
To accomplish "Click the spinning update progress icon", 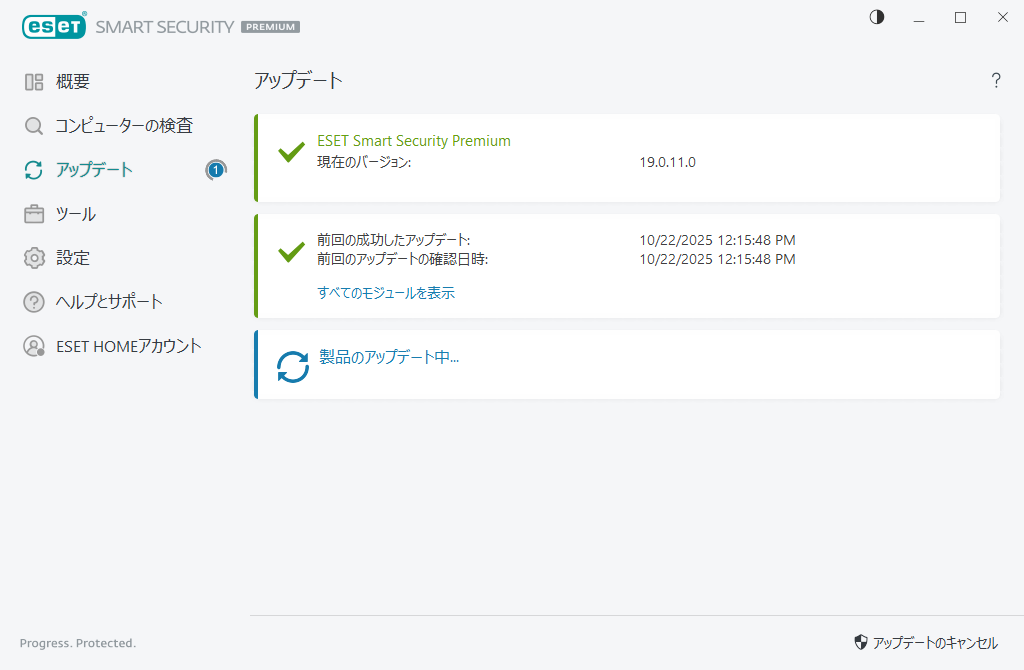I will coord(293,366).
